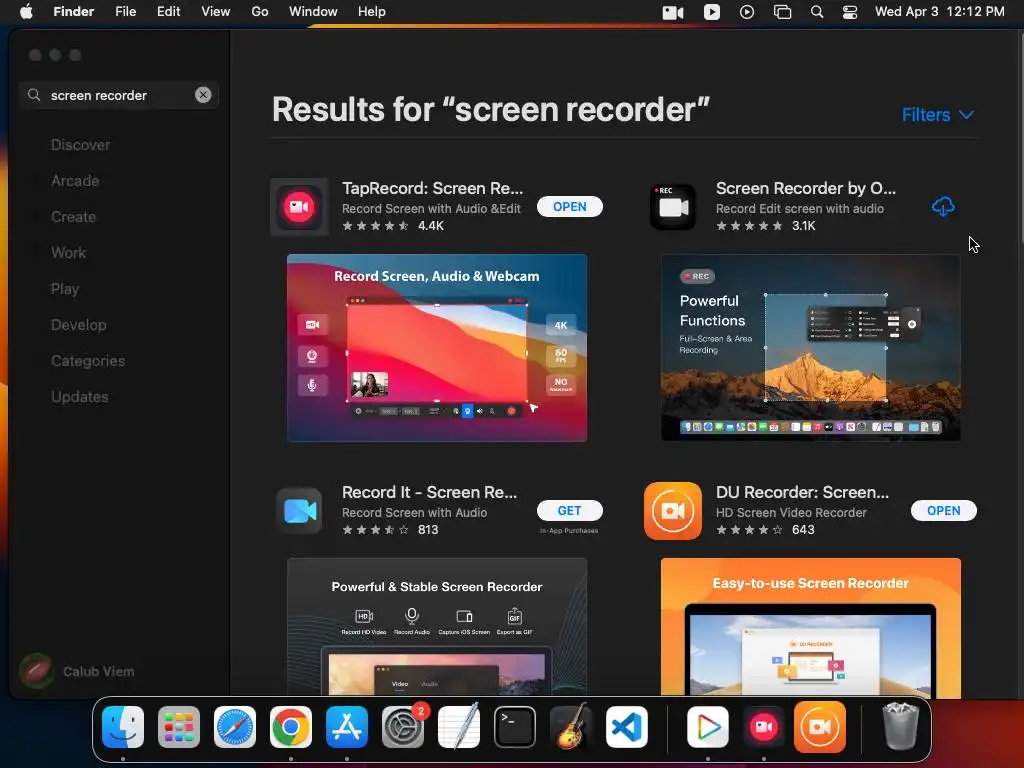
Task: Open TapRecord icon in the Dock
Action: (764, 727)
